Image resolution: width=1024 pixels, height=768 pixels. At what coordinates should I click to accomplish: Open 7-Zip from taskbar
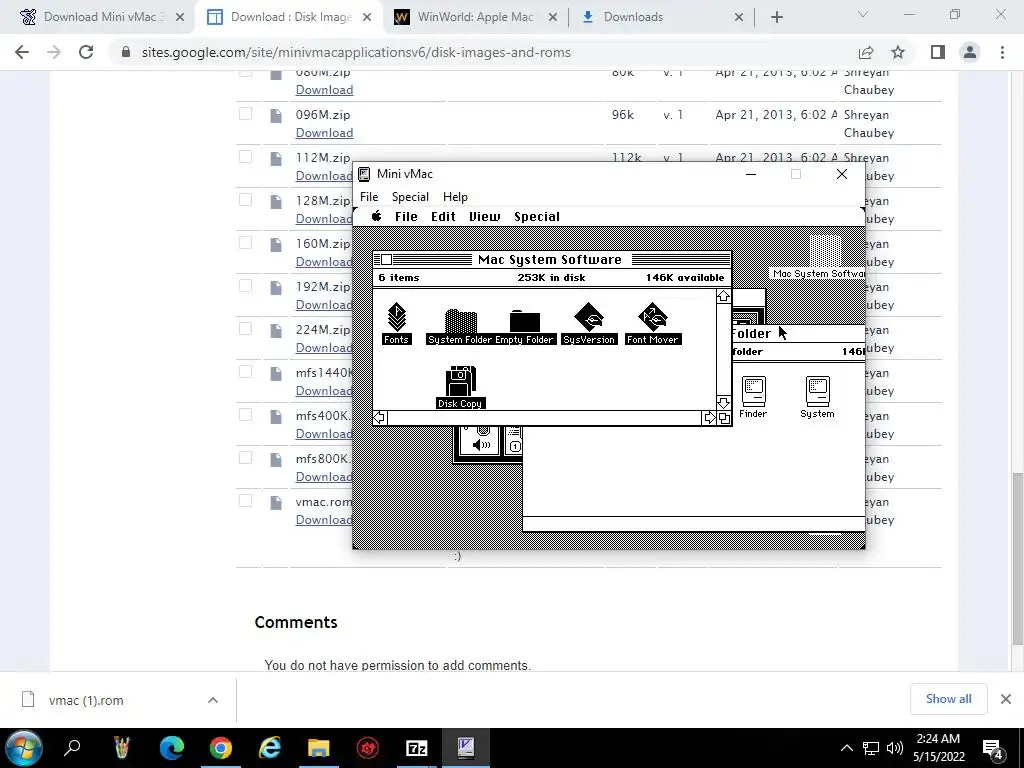point(416,748)
